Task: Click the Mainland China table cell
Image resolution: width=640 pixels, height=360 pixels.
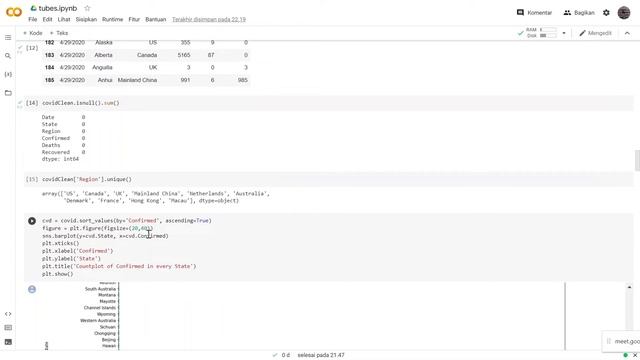Action: [137, 80]
